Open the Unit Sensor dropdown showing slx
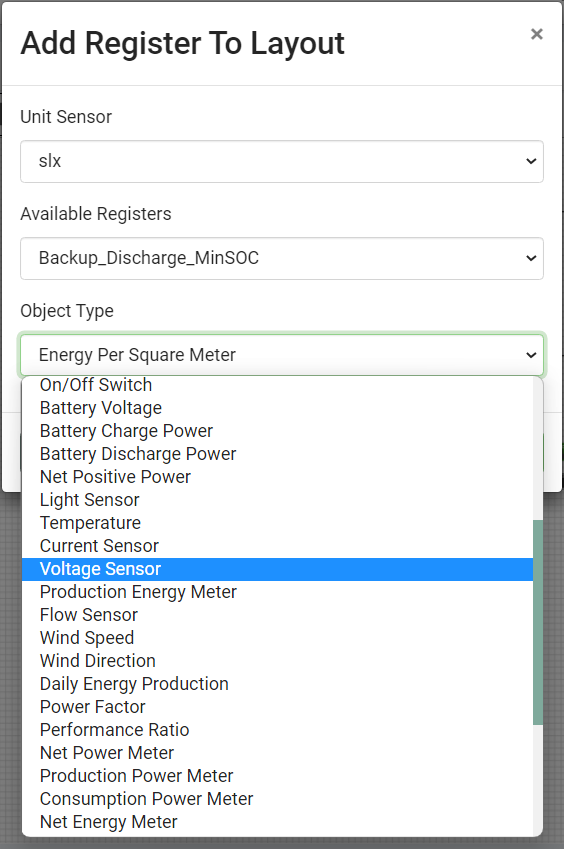This screenshot has width=564, height=849. (282, 161)
